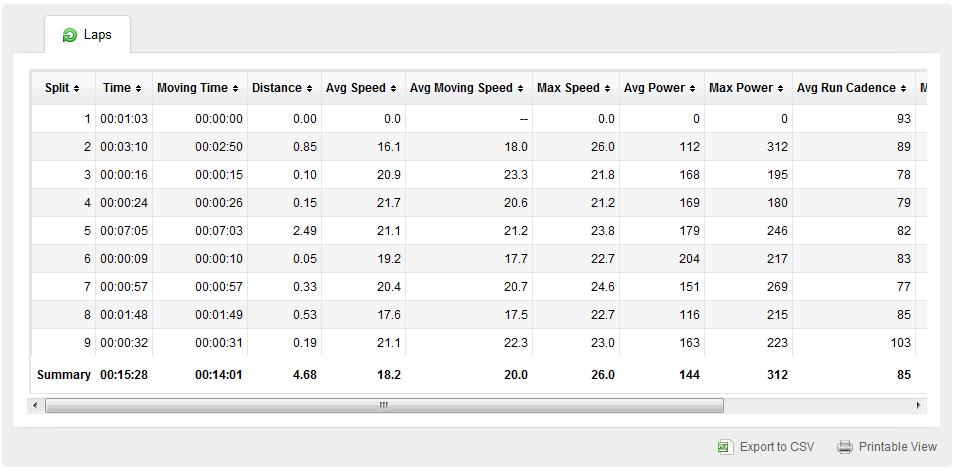The width and height of the screenshot is (957, 474).
Task: Select the split 5 row
Action: [478, 231]
